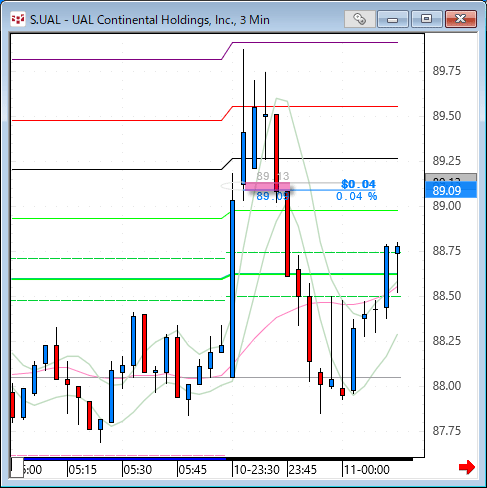
Task: Click the 05:30 time axis label
Action: click(x=138, y=470)
